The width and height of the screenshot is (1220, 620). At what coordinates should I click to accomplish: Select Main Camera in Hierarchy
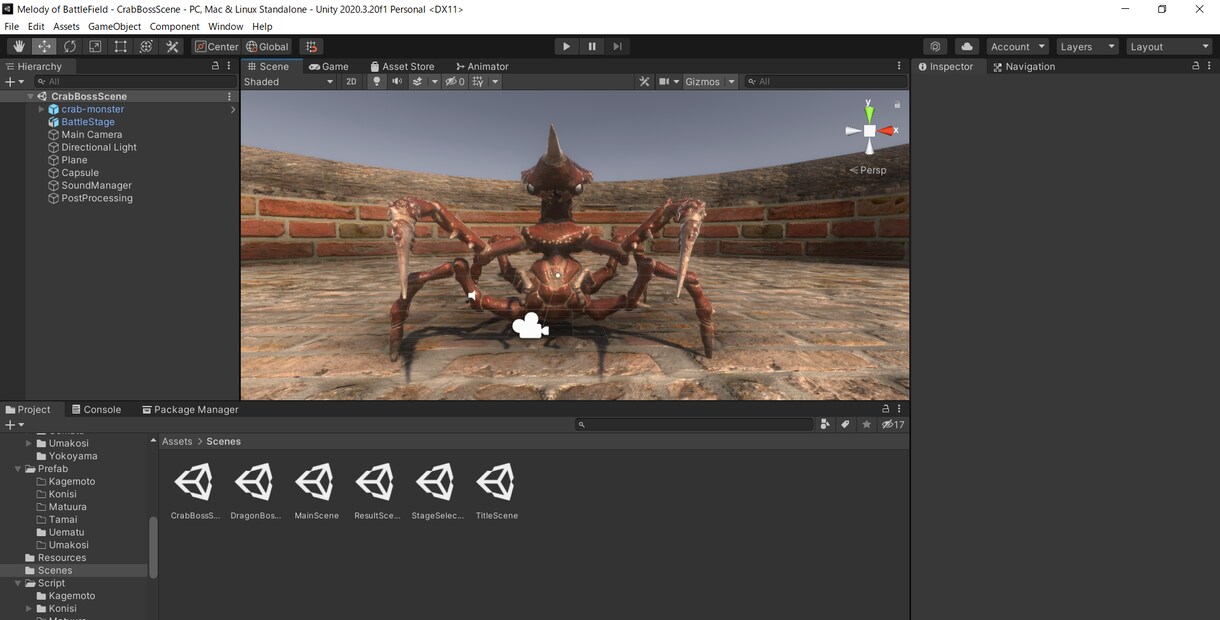91,135
